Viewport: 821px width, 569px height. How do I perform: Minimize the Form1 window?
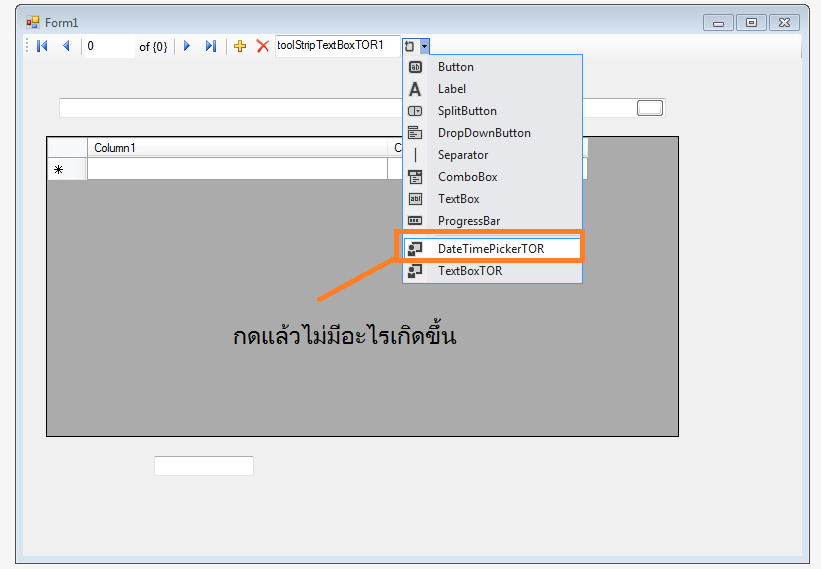point(718,23)
